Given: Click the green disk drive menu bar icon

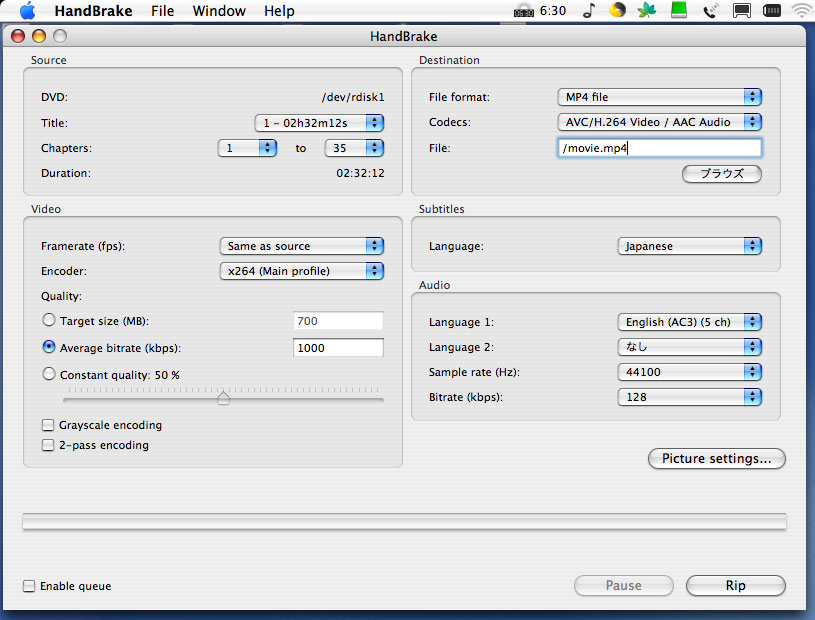Looking at the screenshot, I should (x=680, y=11).
